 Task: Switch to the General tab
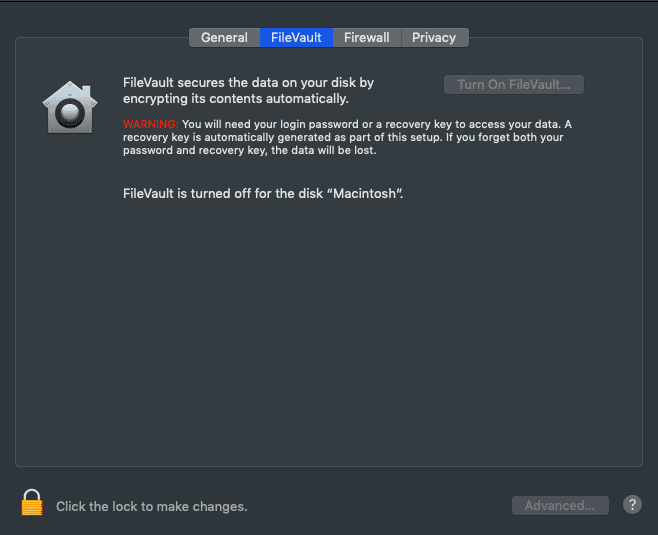tap(225, 38)
